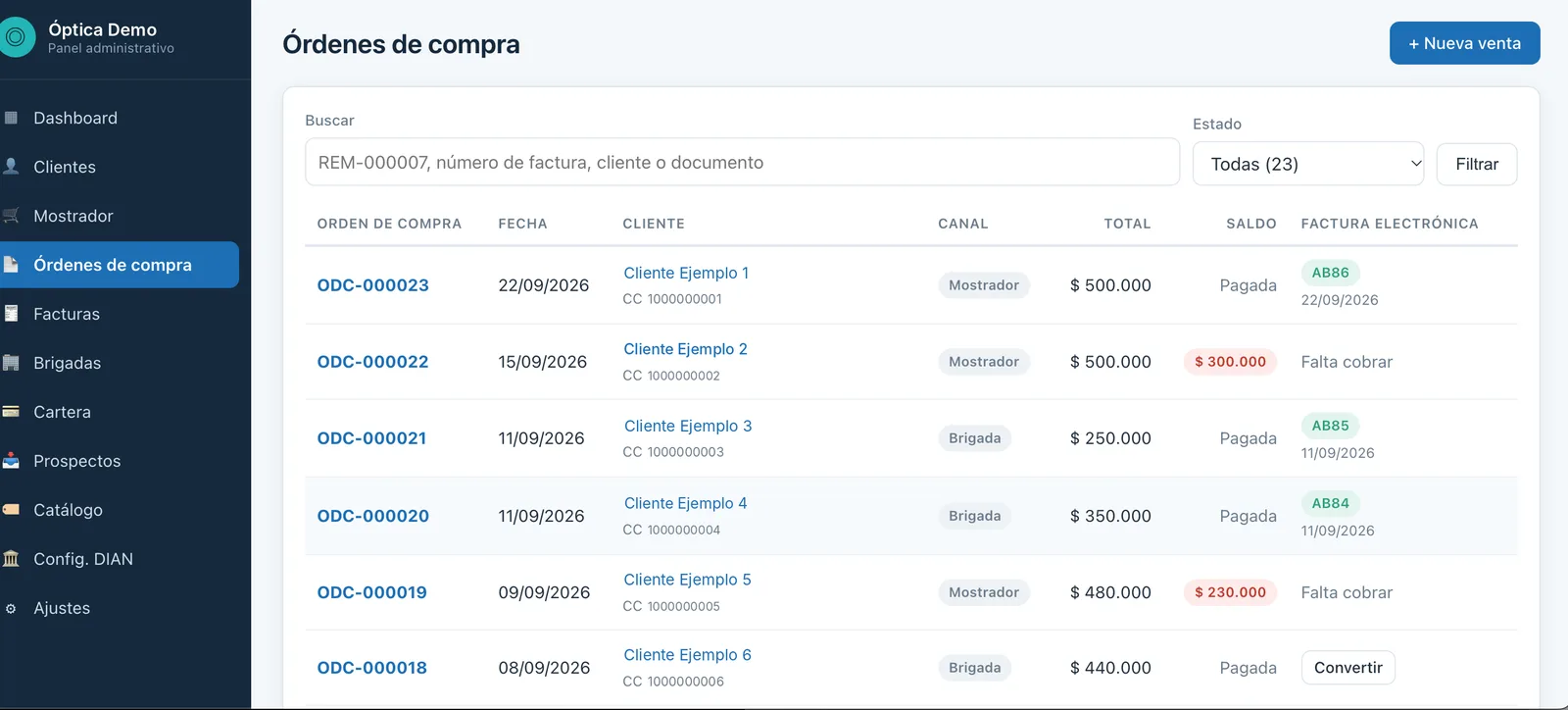Click the Óptica Demo logo icon
The width and height of the screenshot is (1568, 710).
click(16, 38)
